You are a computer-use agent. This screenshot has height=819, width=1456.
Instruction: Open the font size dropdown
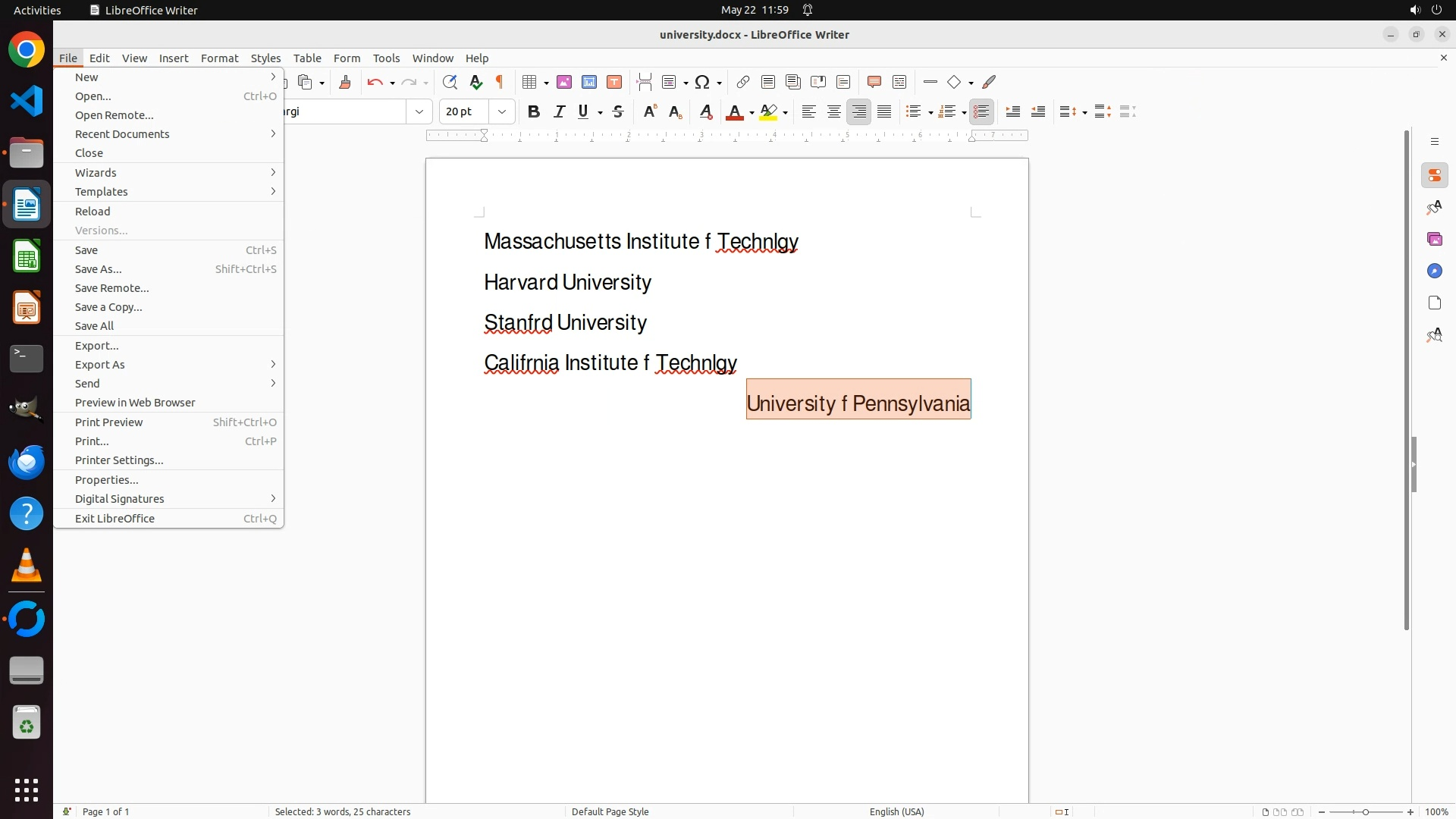click(502, 111)
